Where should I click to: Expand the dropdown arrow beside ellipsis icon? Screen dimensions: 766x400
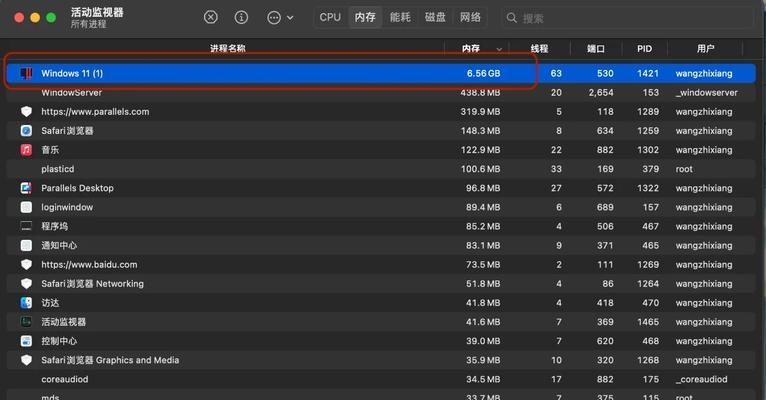290,18
